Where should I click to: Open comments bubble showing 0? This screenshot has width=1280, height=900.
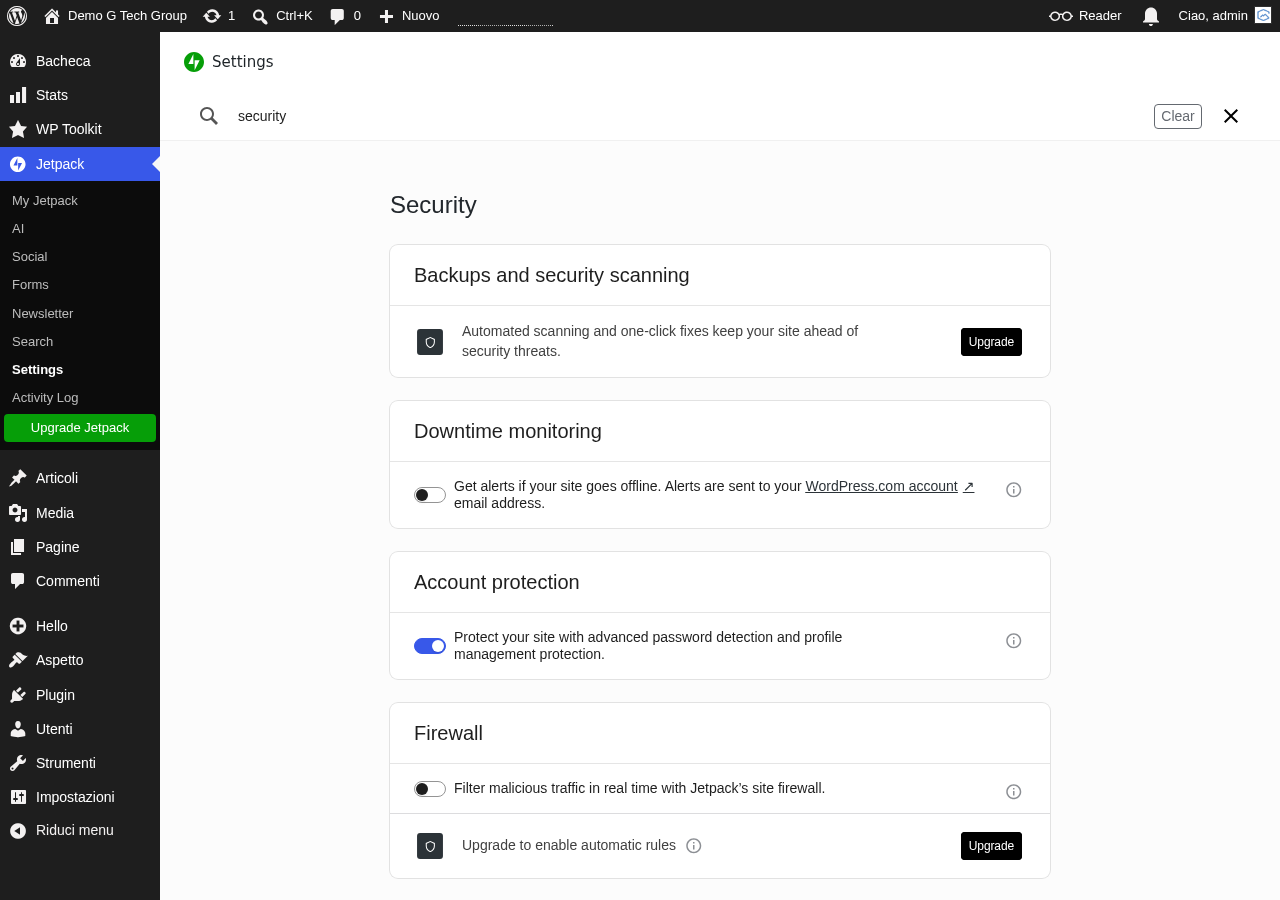(345, 16)
